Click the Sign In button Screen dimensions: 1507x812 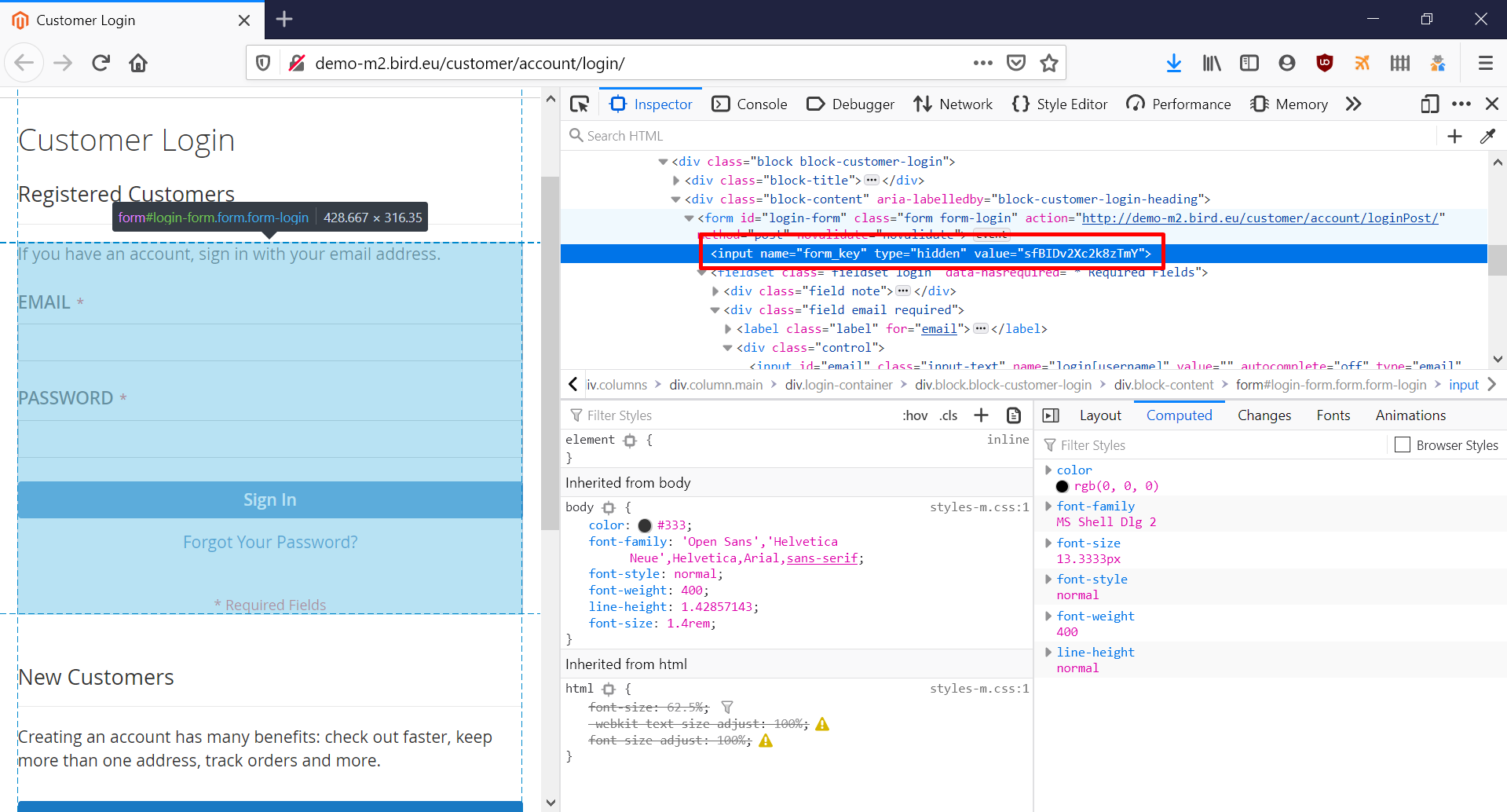click(269, 499)
